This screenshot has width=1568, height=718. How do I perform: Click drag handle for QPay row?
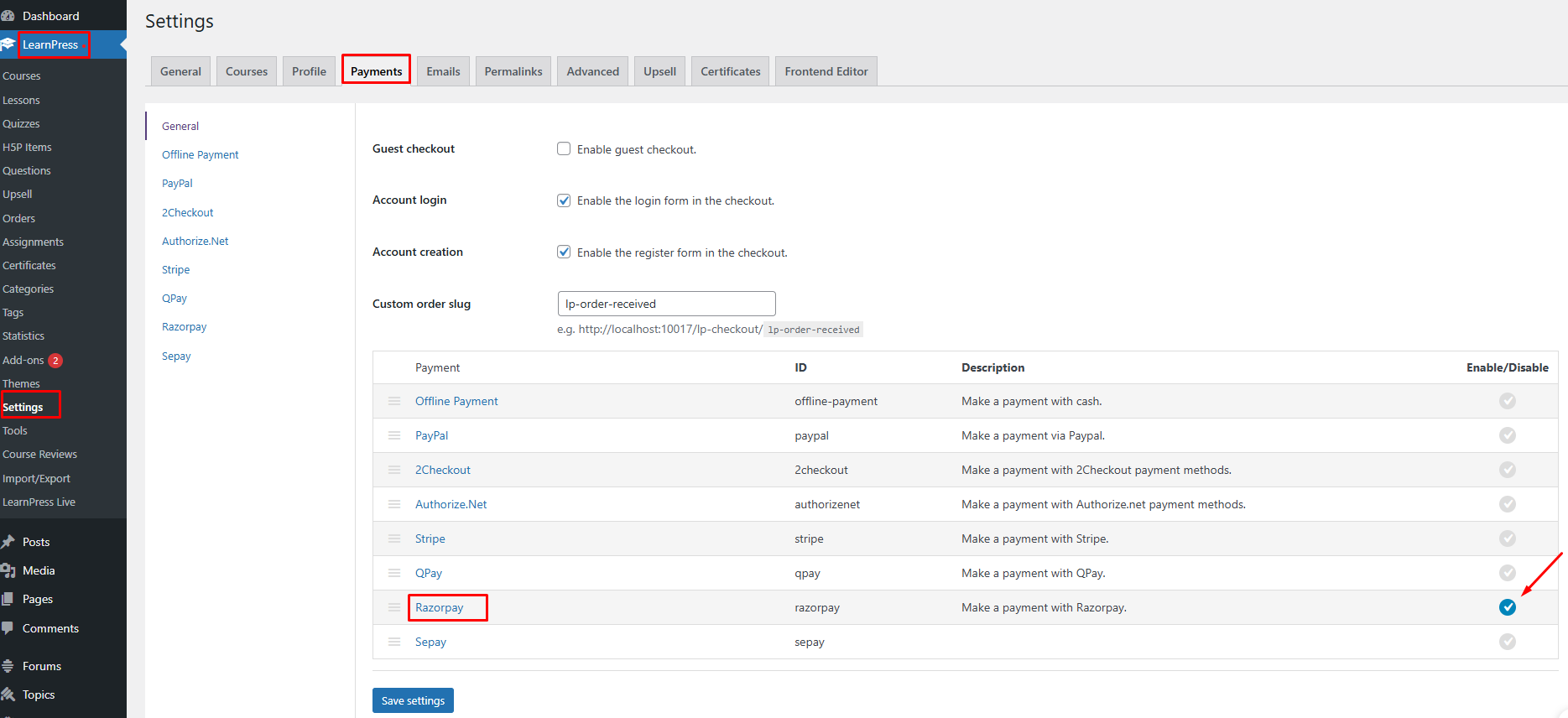(394, 573)
